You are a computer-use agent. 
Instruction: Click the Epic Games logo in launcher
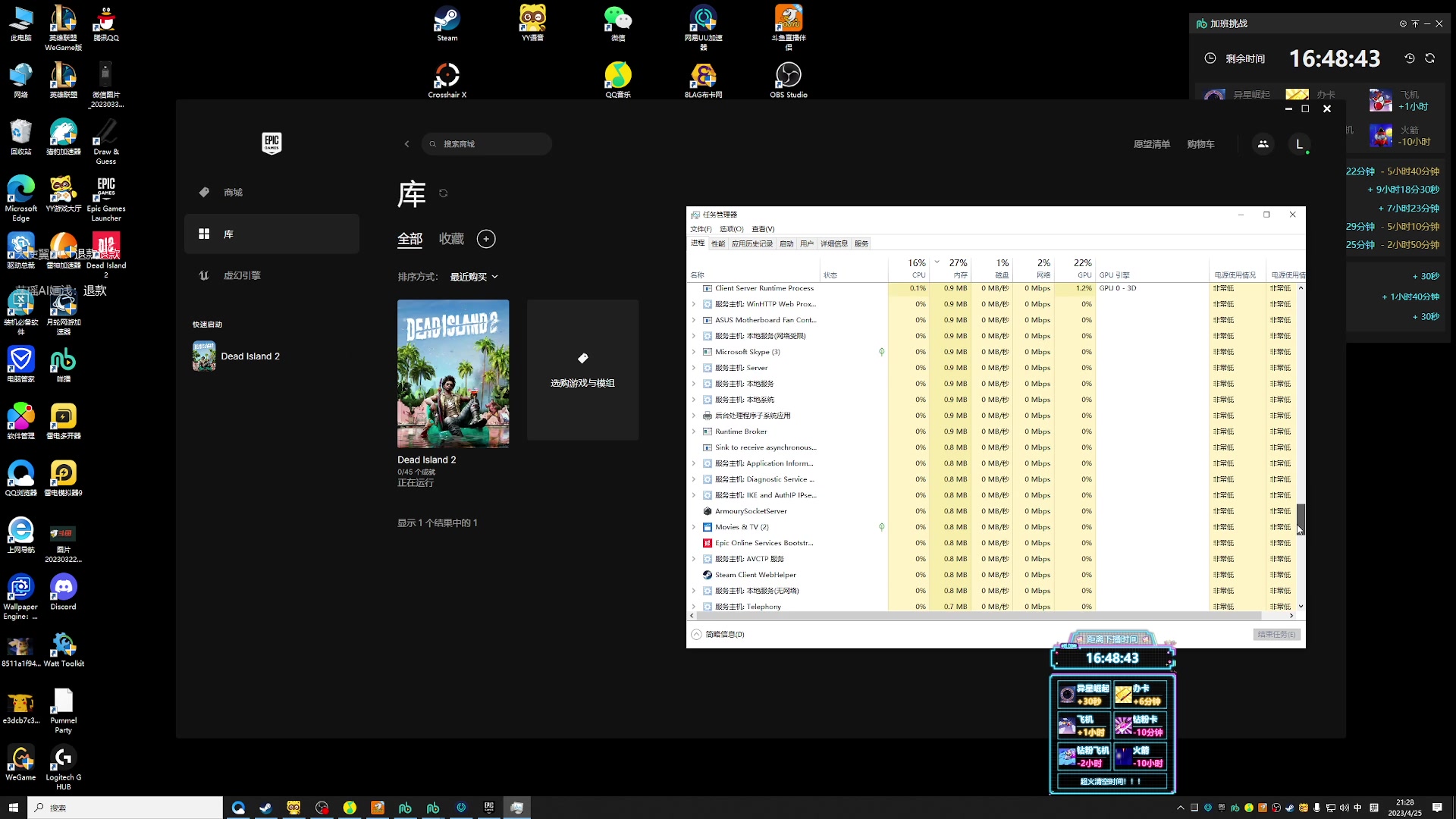coord(271,143)
